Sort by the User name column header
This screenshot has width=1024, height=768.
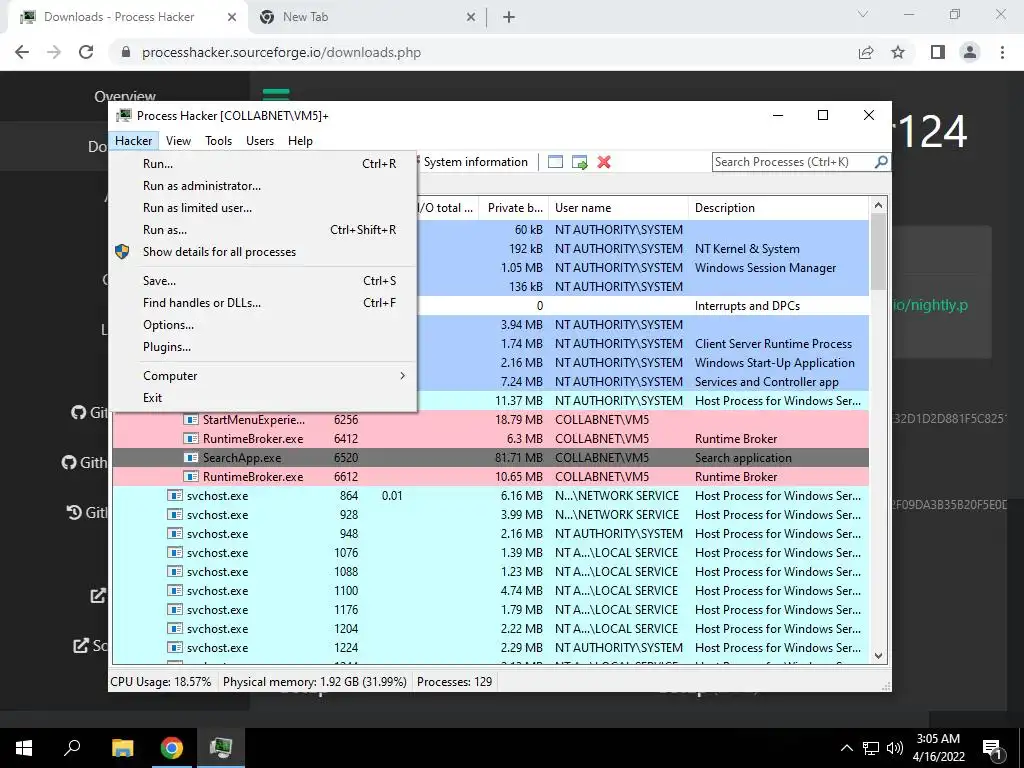pyautogui.click(x=618, y=208)
